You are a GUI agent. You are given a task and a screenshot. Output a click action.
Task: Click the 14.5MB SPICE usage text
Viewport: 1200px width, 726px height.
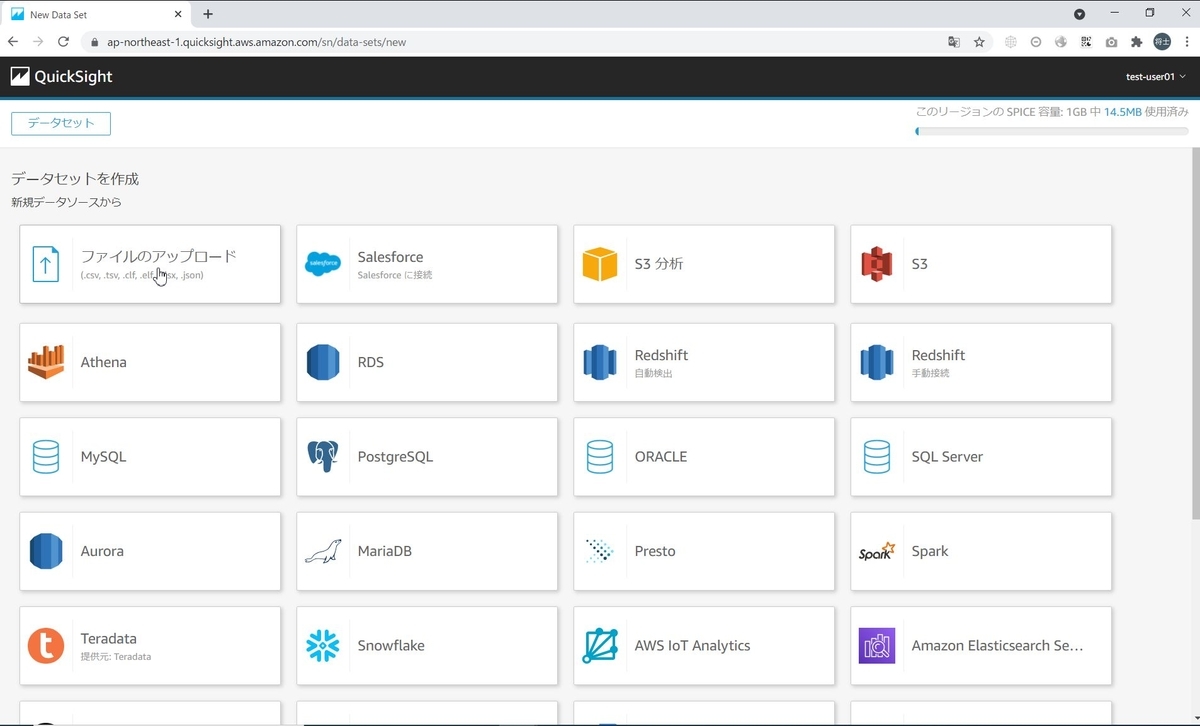[1123, 112]
